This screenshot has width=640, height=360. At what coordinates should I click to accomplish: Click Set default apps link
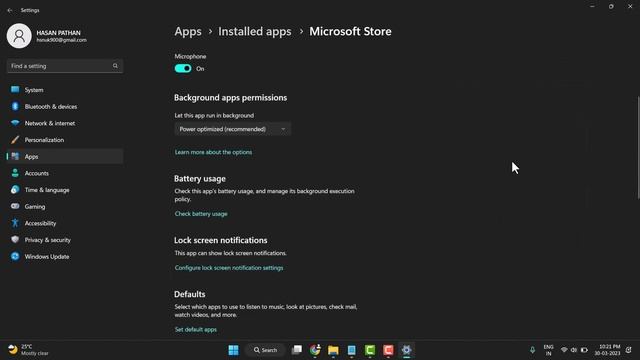(x=196, y=329)
